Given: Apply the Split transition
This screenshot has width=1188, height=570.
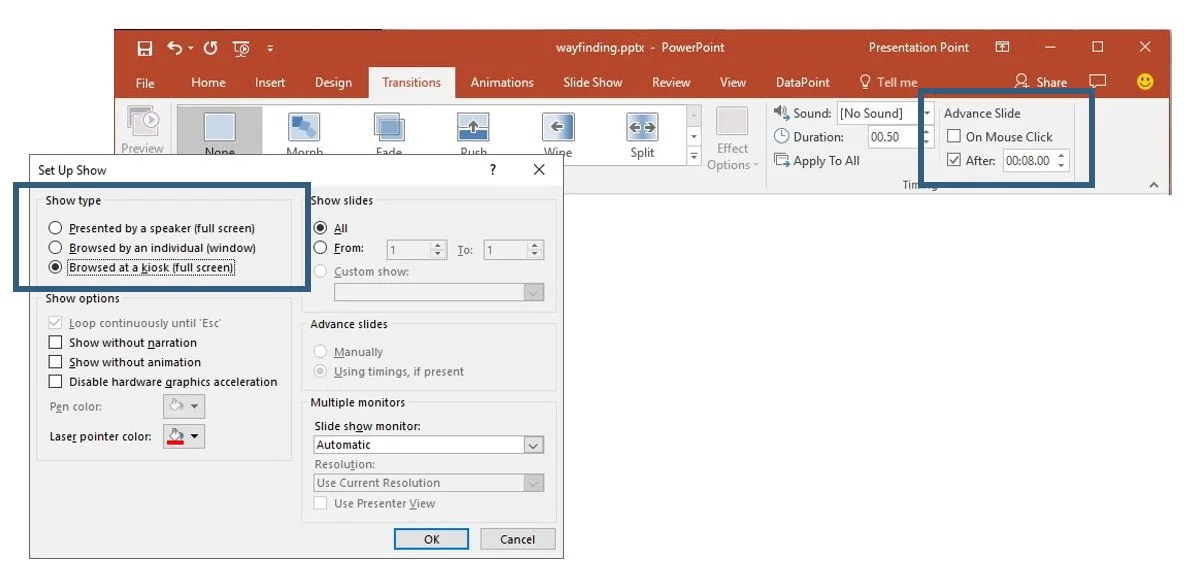Looking at the screenshot, I should pyautogui.click(x=642, y=128).
